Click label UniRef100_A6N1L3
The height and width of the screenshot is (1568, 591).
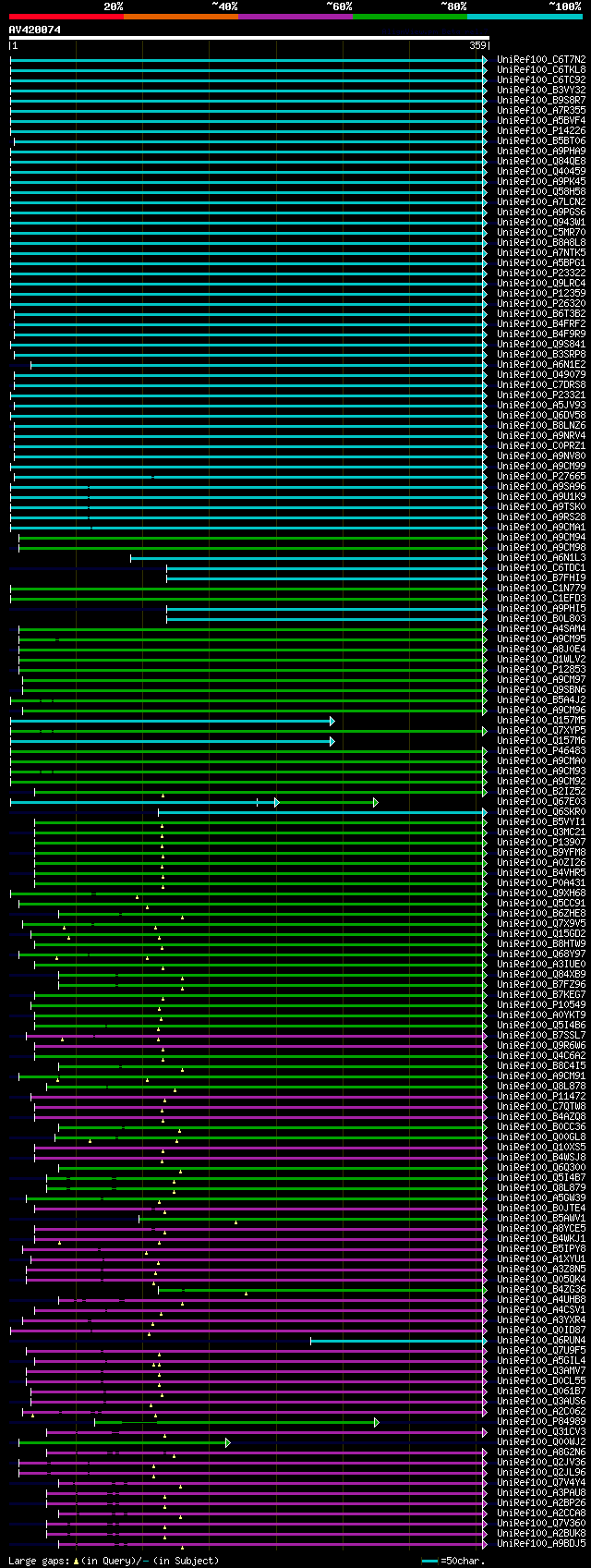(x=541, y=557)
